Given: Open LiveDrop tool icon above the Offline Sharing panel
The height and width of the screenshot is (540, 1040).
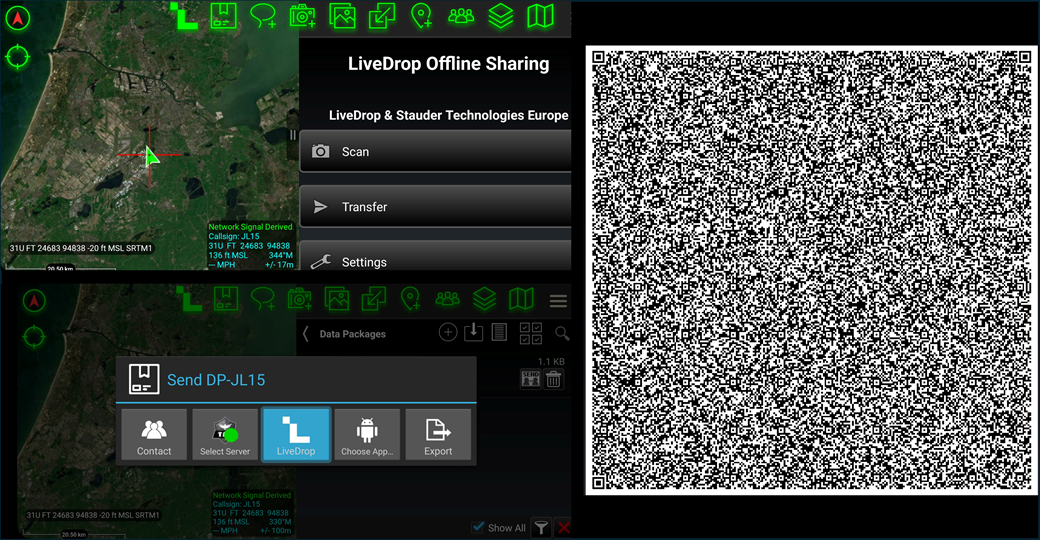Looking at the screenshot, I should 184,17.
